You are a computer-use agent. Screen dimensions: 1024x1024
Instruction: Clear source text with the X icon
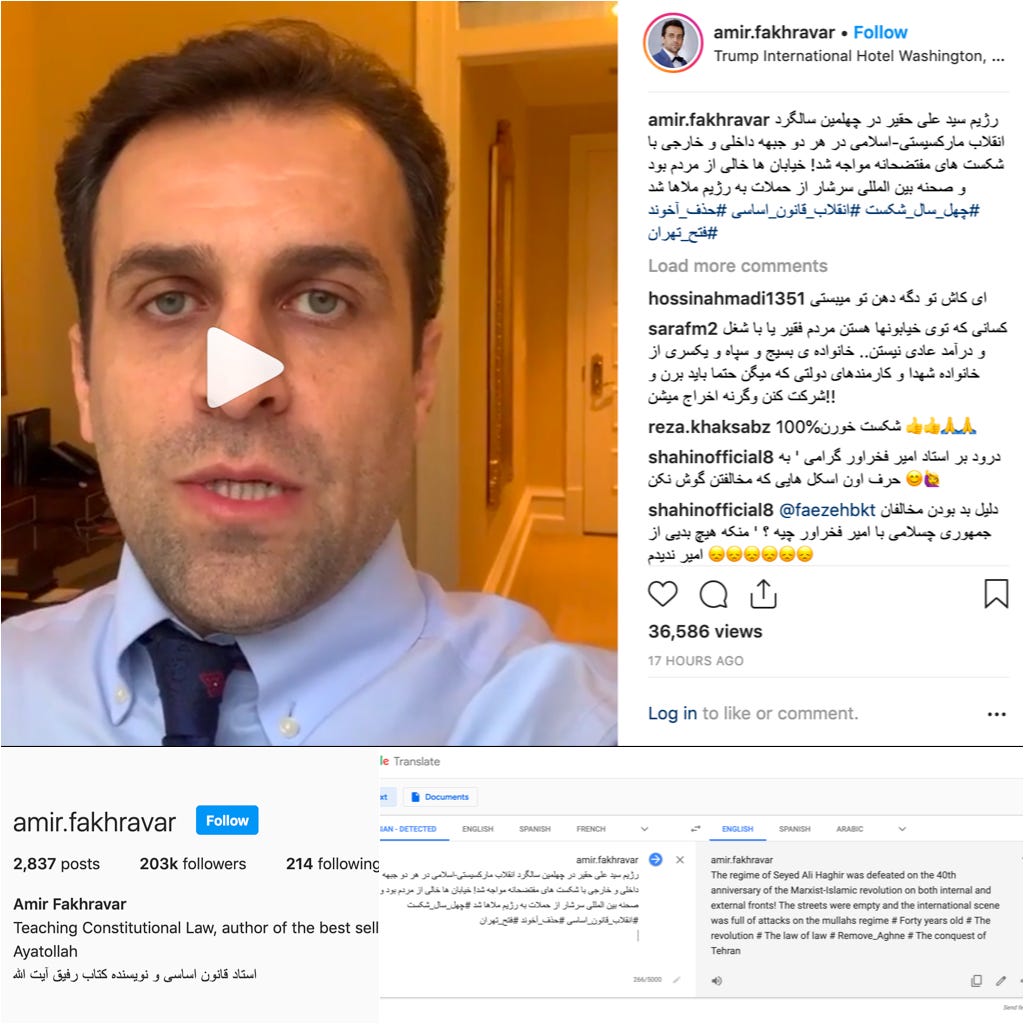(680, 859)
